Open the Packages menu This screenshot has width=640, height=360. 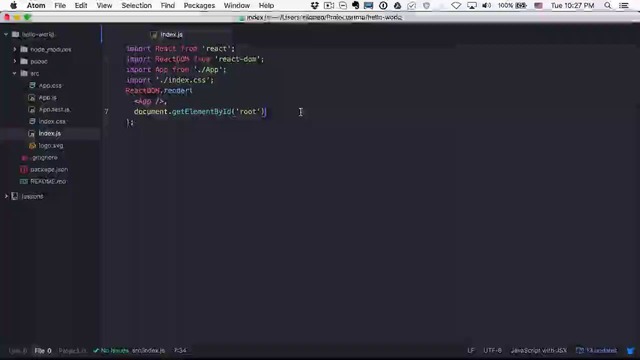tap(199, 5)
